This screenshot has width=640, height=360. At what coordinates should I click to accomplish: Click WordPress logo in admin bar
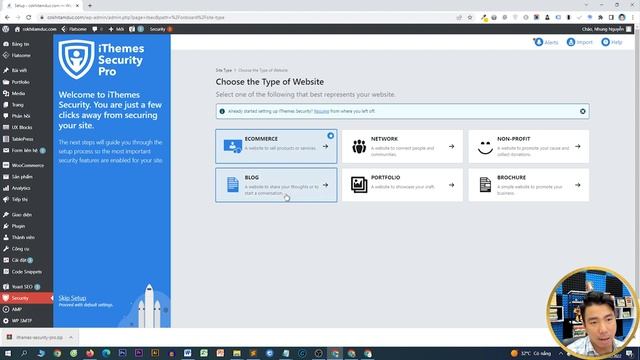[6, 29]
